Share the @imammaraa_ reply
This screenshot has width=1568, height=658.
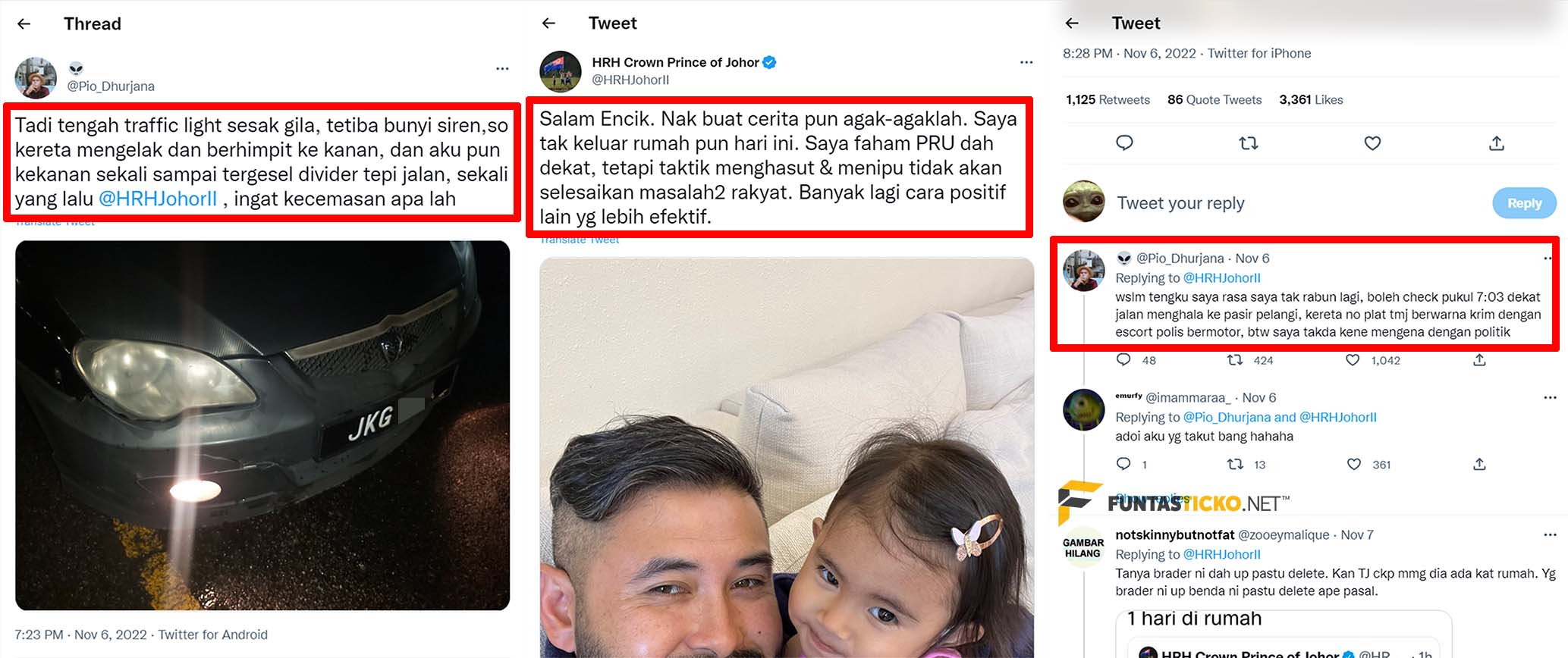point(1479,464)
